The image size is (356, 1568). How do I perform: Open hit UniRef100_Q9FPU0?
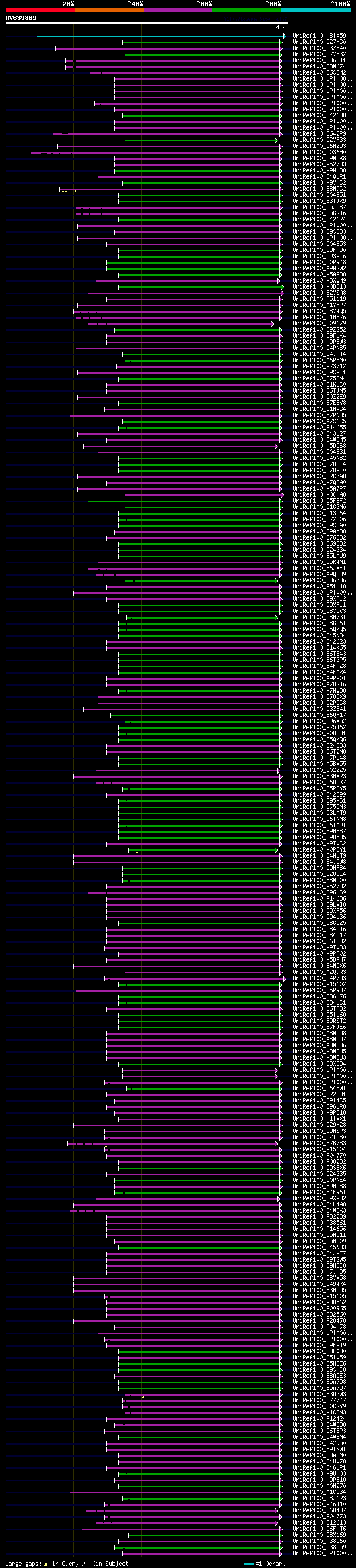click(319, 250)
